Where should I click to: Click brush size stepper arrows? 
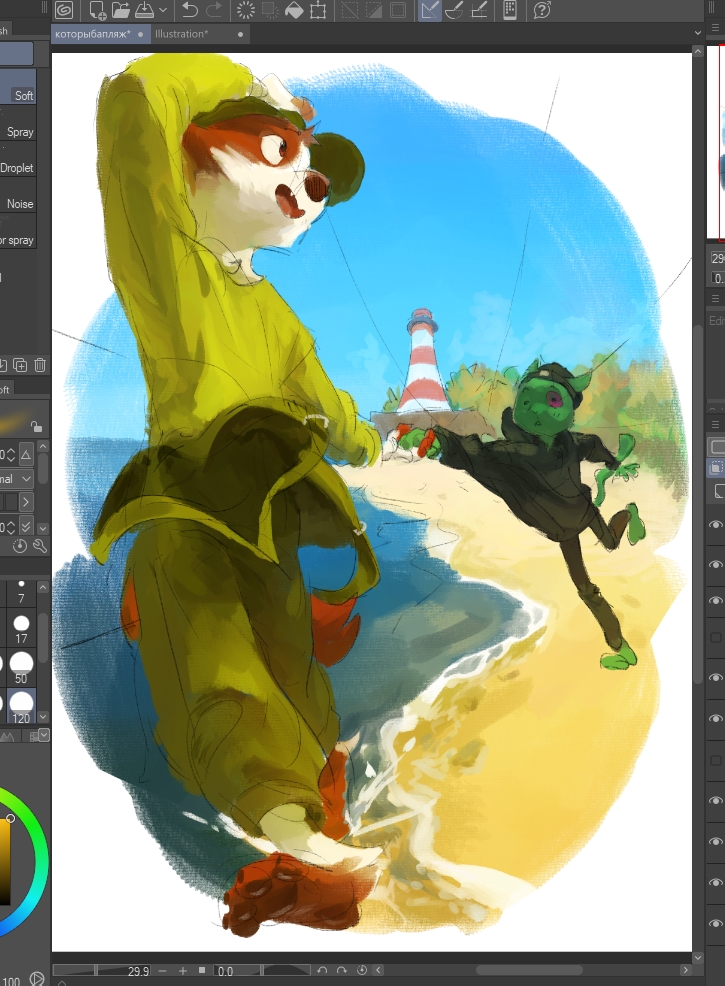click(x=11, y=455)
